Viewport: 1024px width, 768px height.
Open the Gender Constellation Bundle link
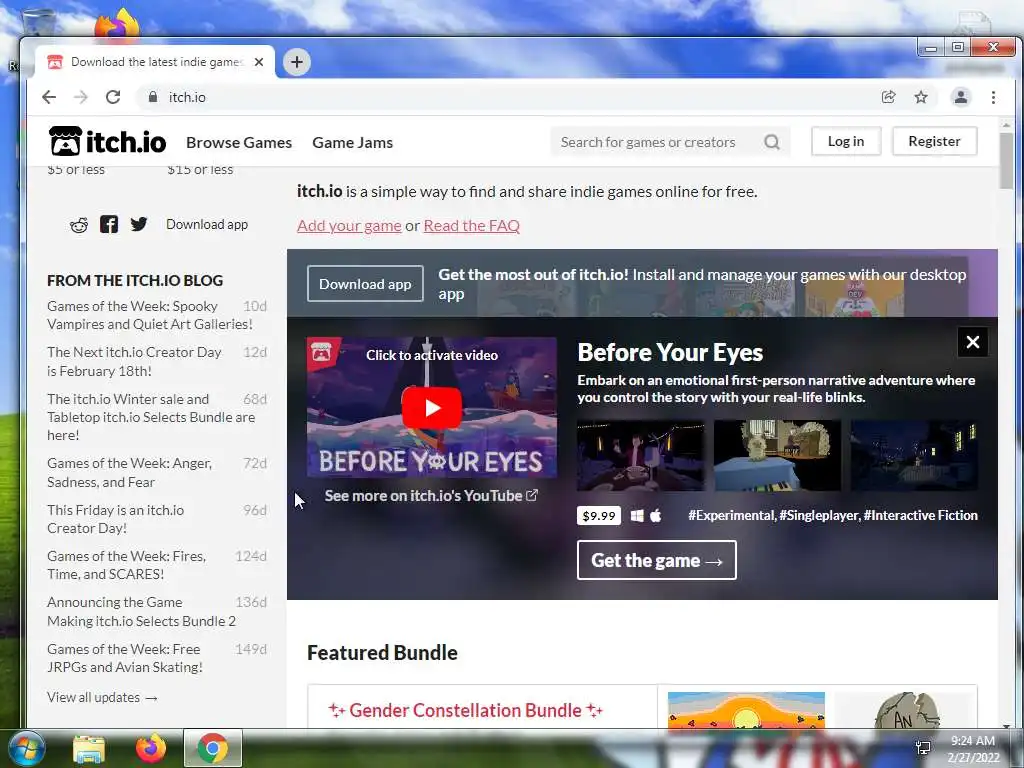coord(465,710)
